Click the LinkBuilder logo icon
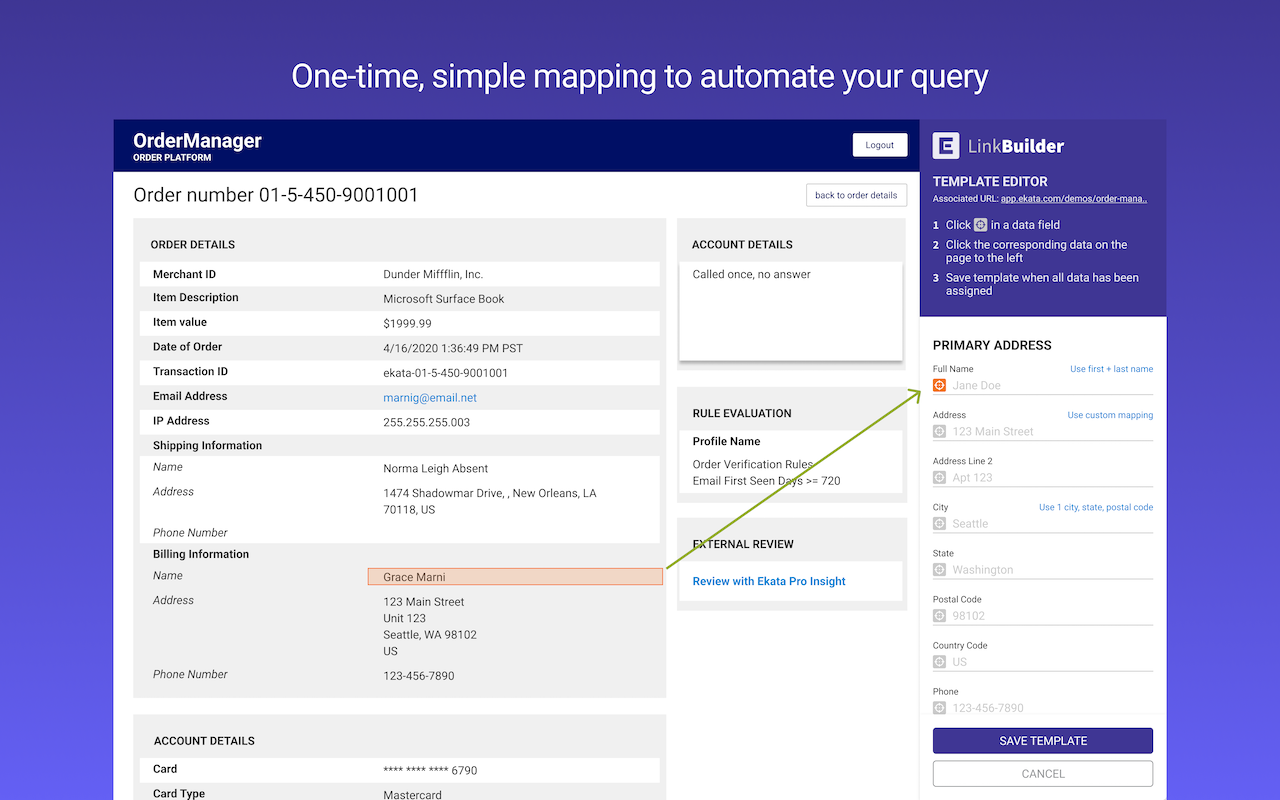1280x800 pixels. coord(946,146)
